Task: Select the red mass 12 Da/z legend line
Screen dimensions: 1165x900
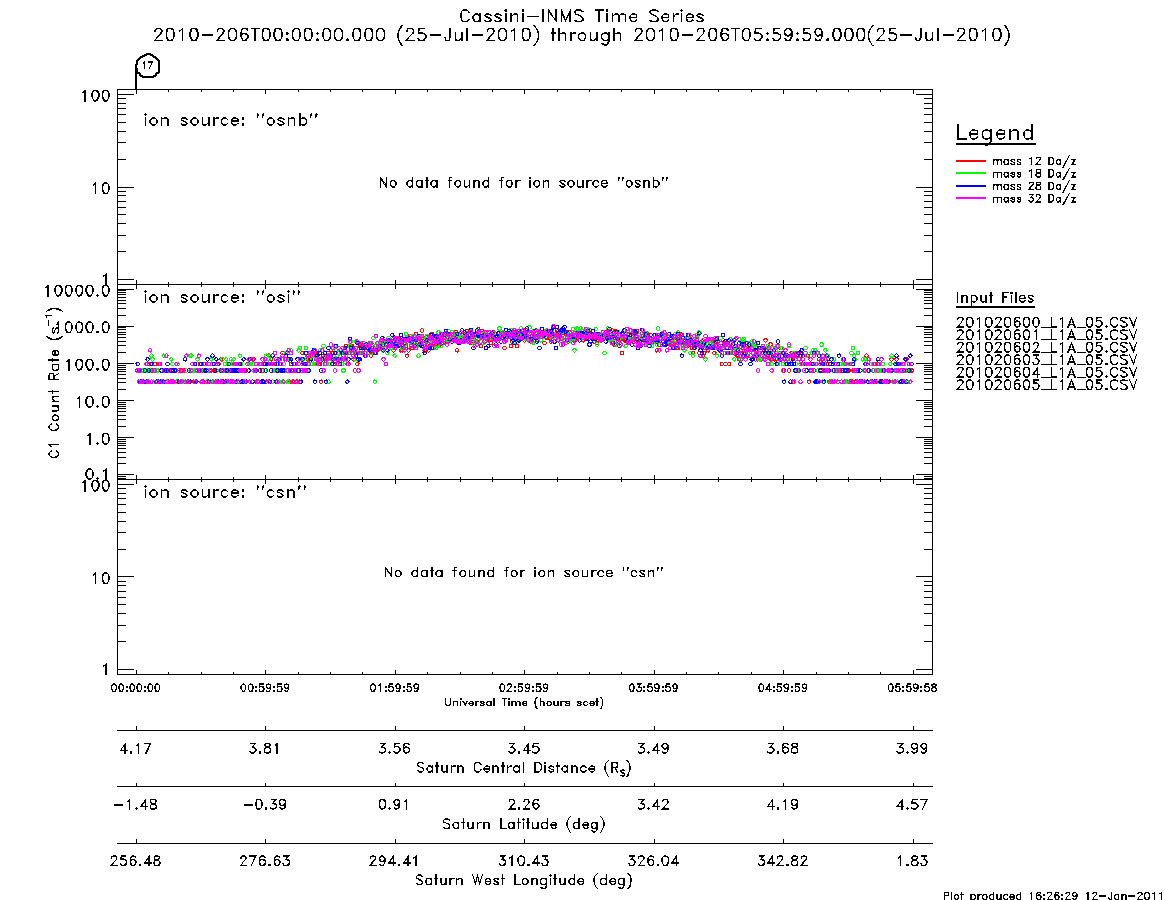Action: [970, 161]
